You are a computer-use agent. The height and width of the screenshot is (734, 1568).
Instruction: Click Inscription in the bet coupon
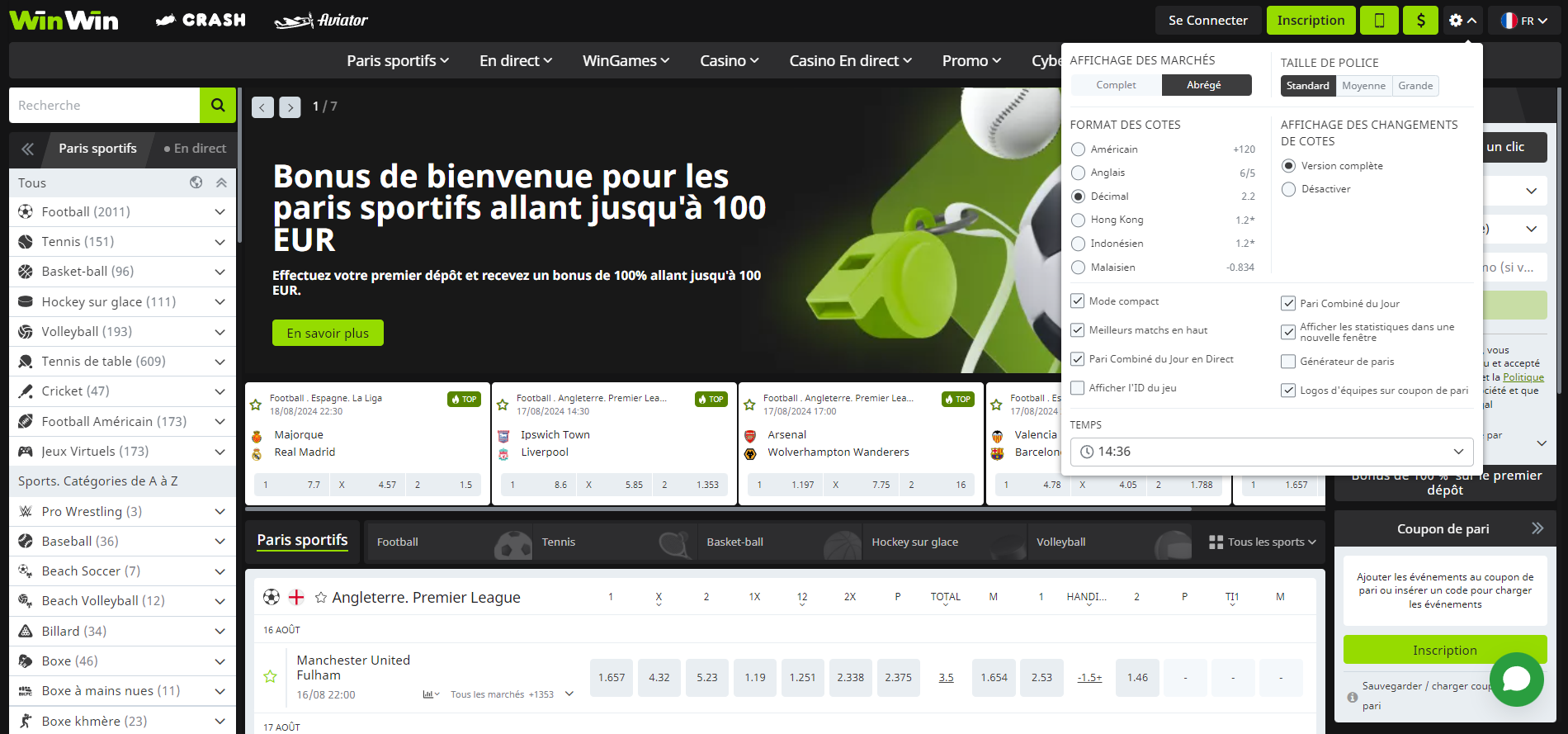point(1445,650)
